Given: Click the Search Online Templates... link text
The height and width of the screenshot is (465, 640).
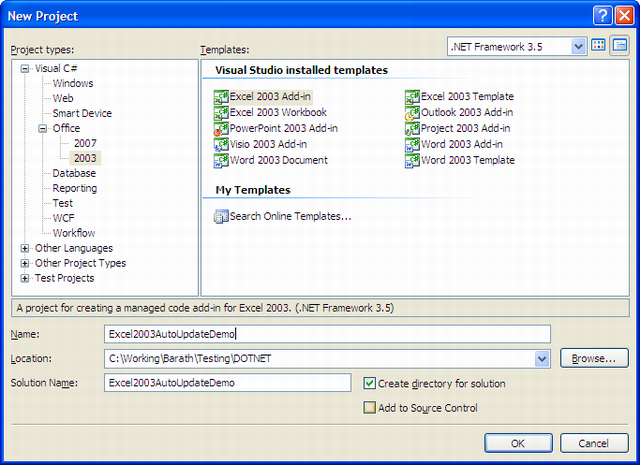Looking at the screenshot, I should point(291,216).
